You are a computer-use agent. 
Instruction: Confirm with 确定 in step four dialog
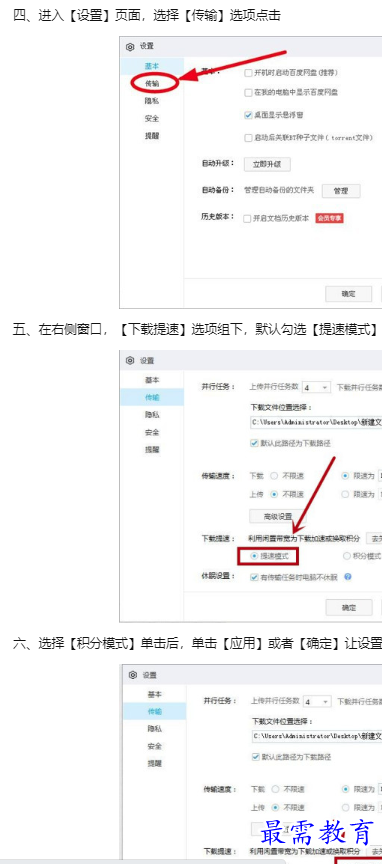(x=349, y=294)
